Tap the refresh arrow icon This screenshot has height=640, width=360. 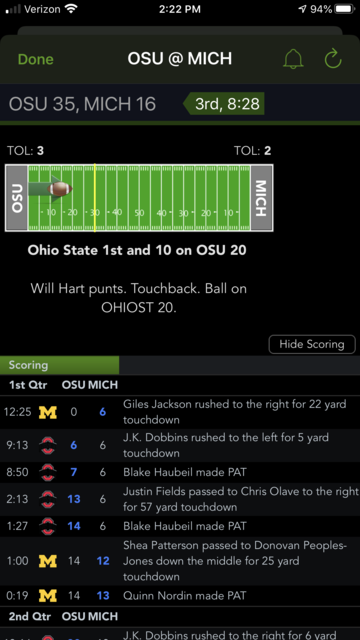tap(333, 59)
